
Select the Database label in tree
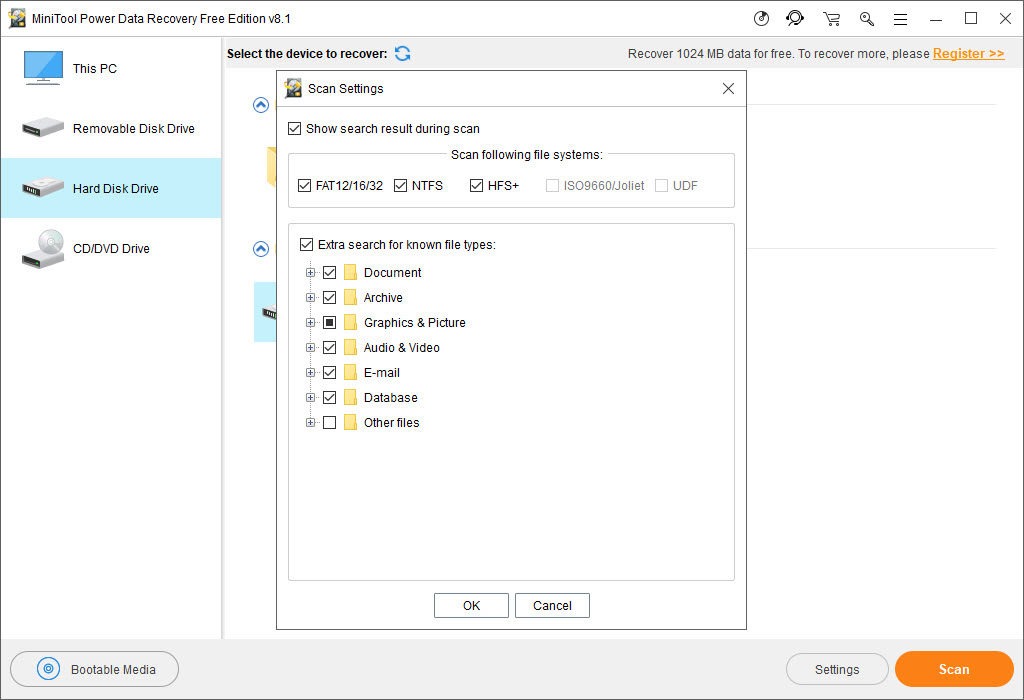[391, 397]
